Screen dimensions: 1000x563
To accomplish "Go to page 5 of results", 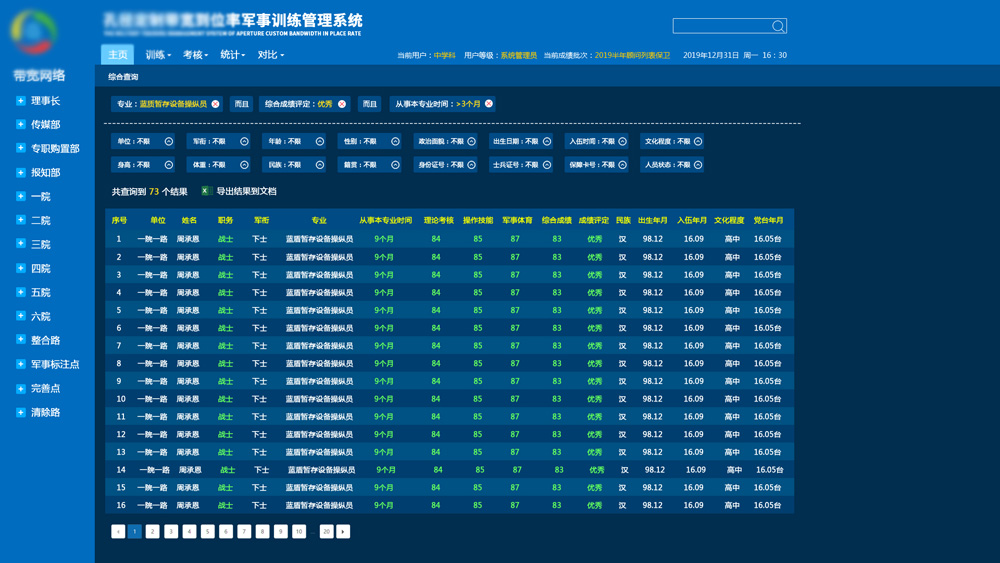I will pos(208,532).
